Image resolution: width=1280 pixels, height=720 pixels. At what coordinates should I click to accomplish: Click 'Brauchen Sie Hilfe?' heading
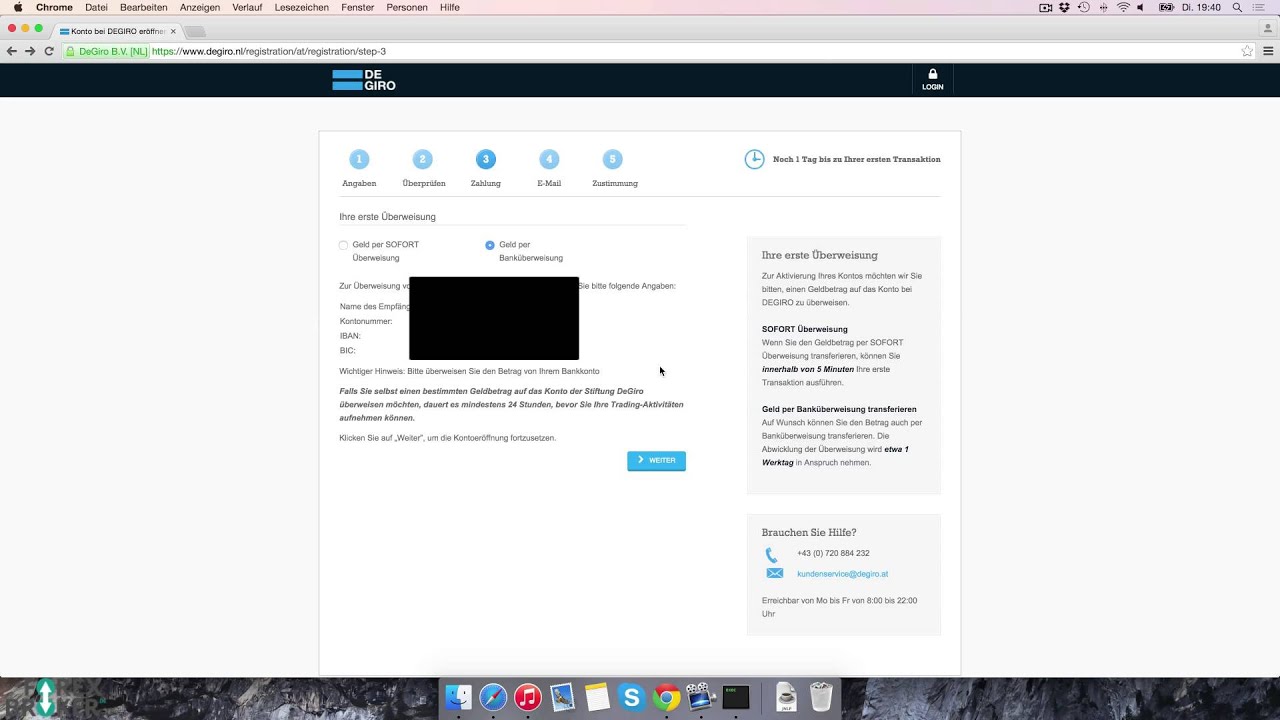pyautogui.click(x=809, y=532)
